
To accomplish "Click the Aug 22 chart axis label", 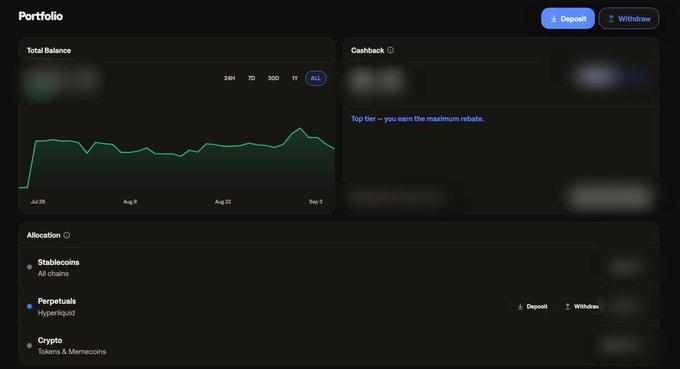I will [223, 202].
